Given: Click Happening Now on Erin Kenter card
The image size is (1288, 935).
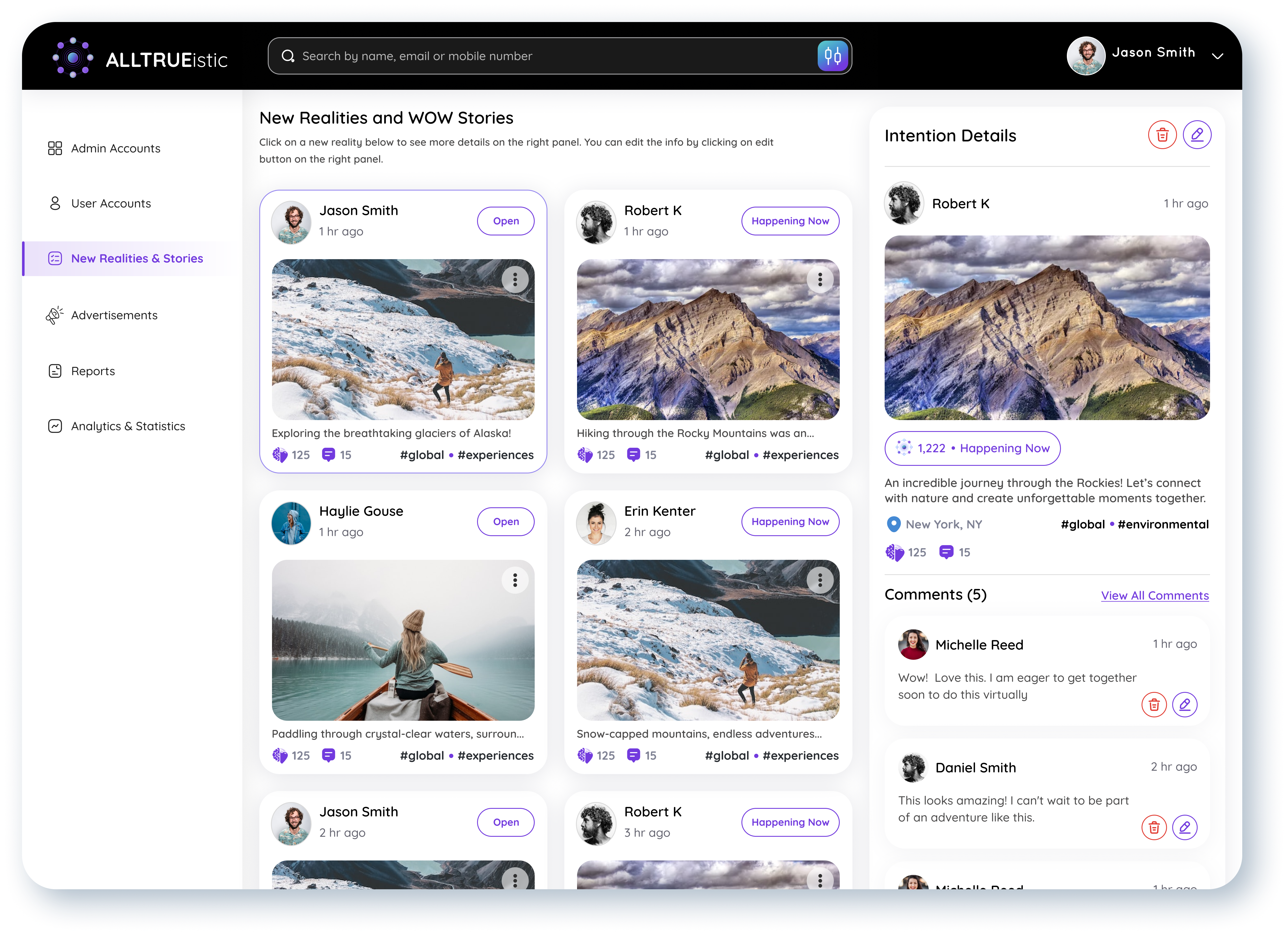Looking at the screenshot, I should [x=790, y=521].
